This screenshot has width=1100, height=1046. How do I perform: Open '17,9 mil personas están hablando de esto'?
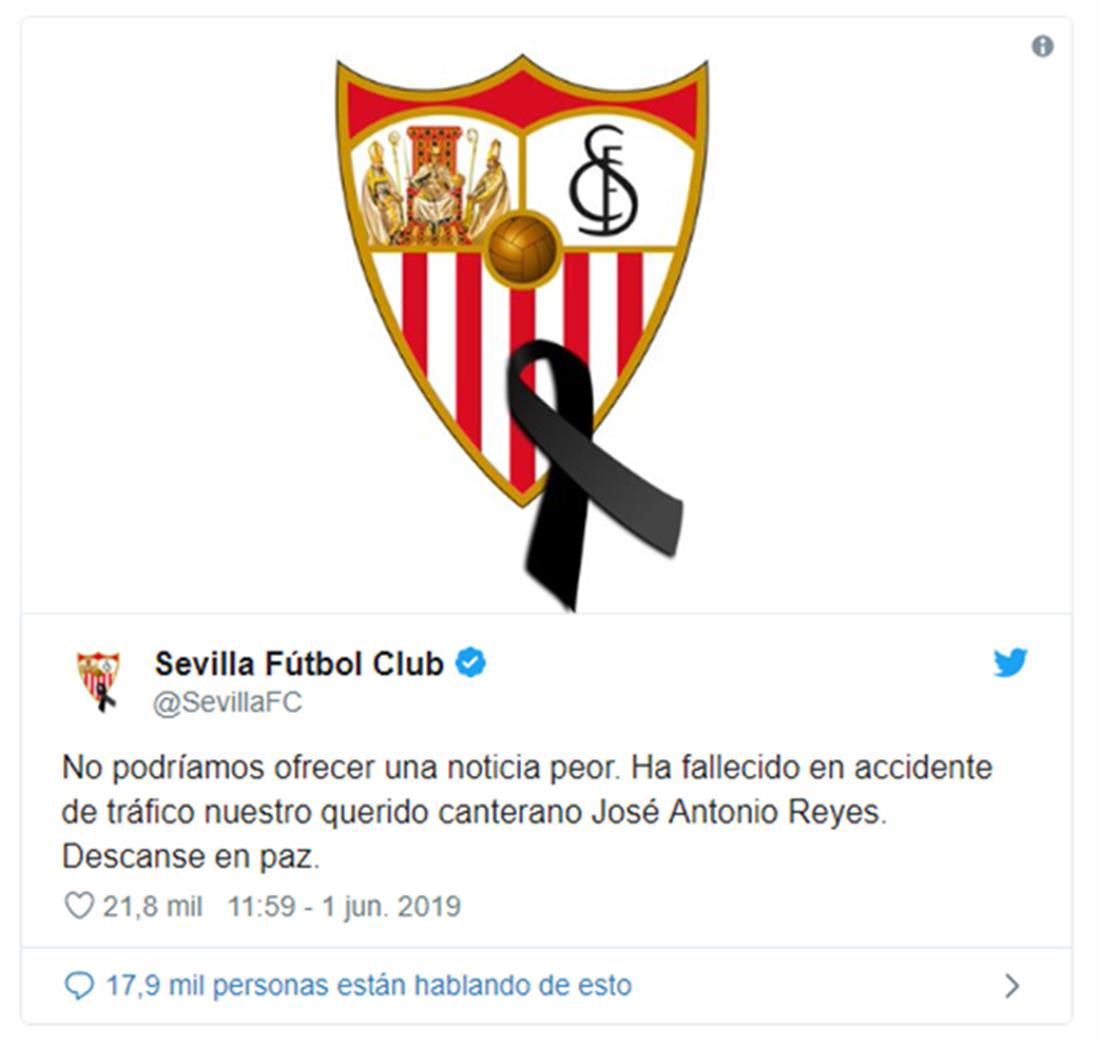369,985
